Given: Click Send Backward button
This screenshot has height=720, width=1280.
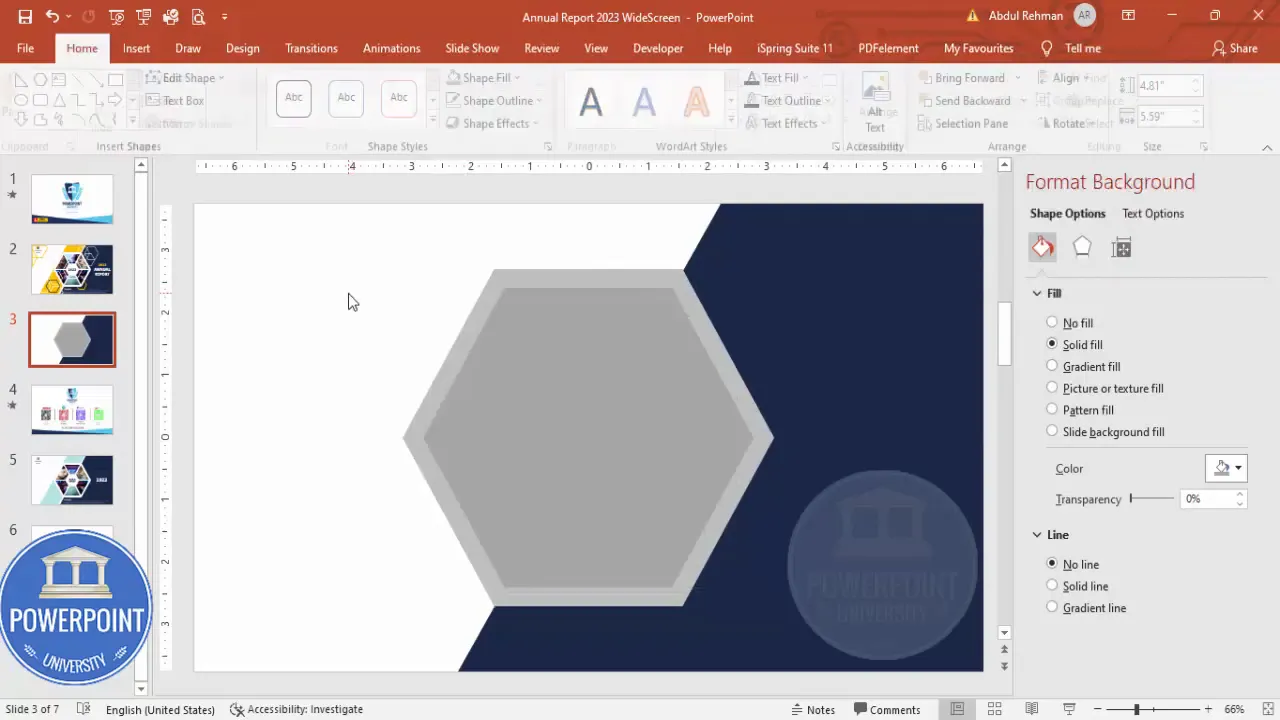Looking at the screenshot, I should [x=963, y=101].
